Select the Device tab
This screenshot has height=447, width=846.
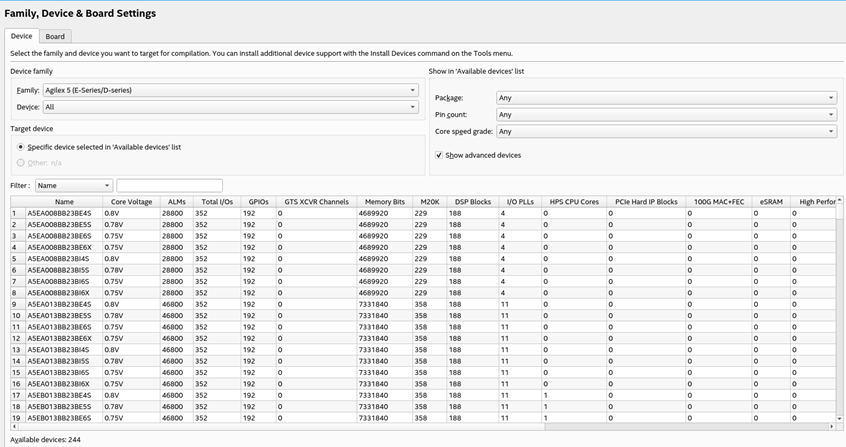(x=21, y=36)
